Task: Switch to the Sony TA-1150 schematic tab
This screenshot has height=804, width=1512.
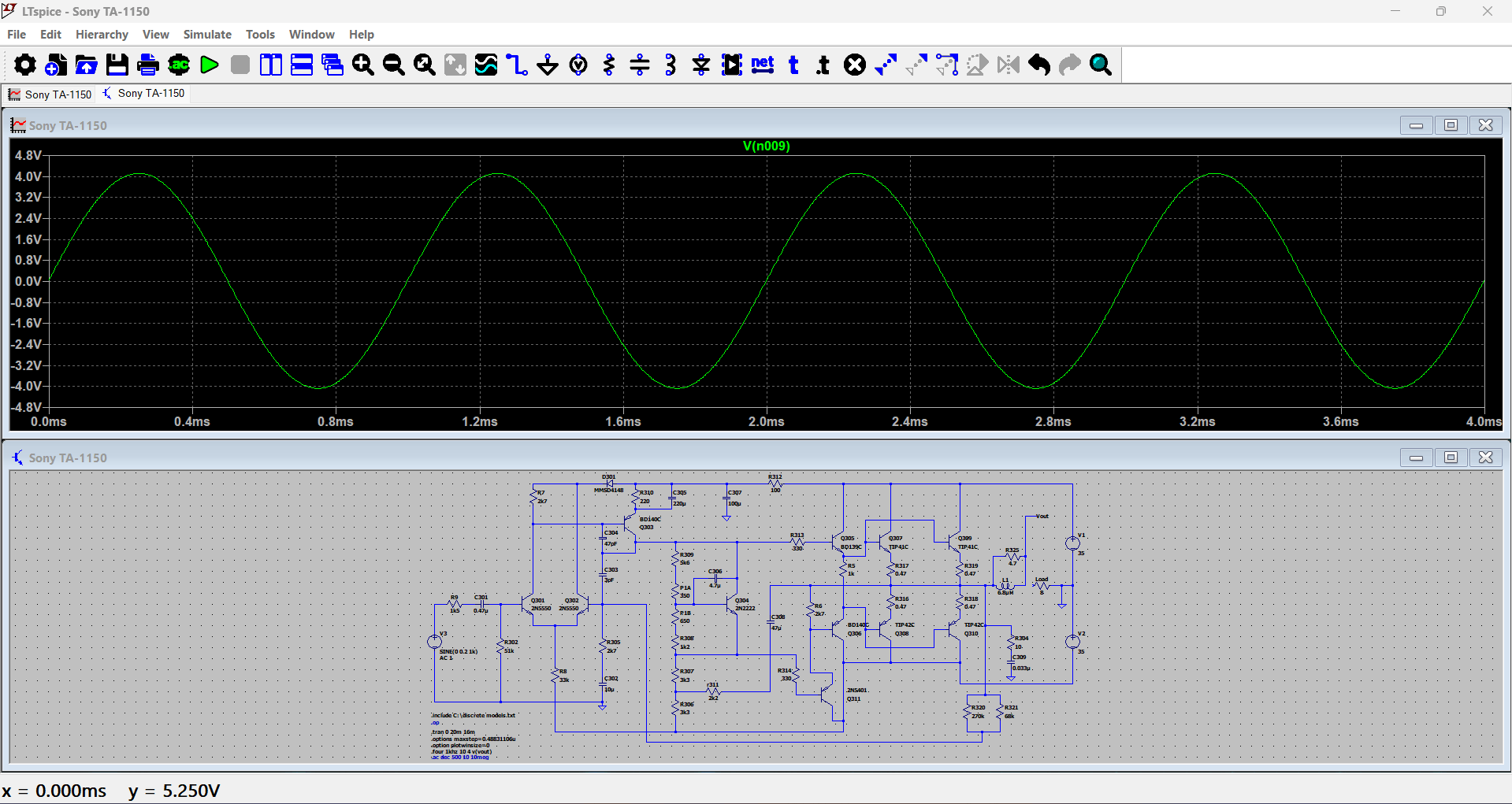Action: 143,93
